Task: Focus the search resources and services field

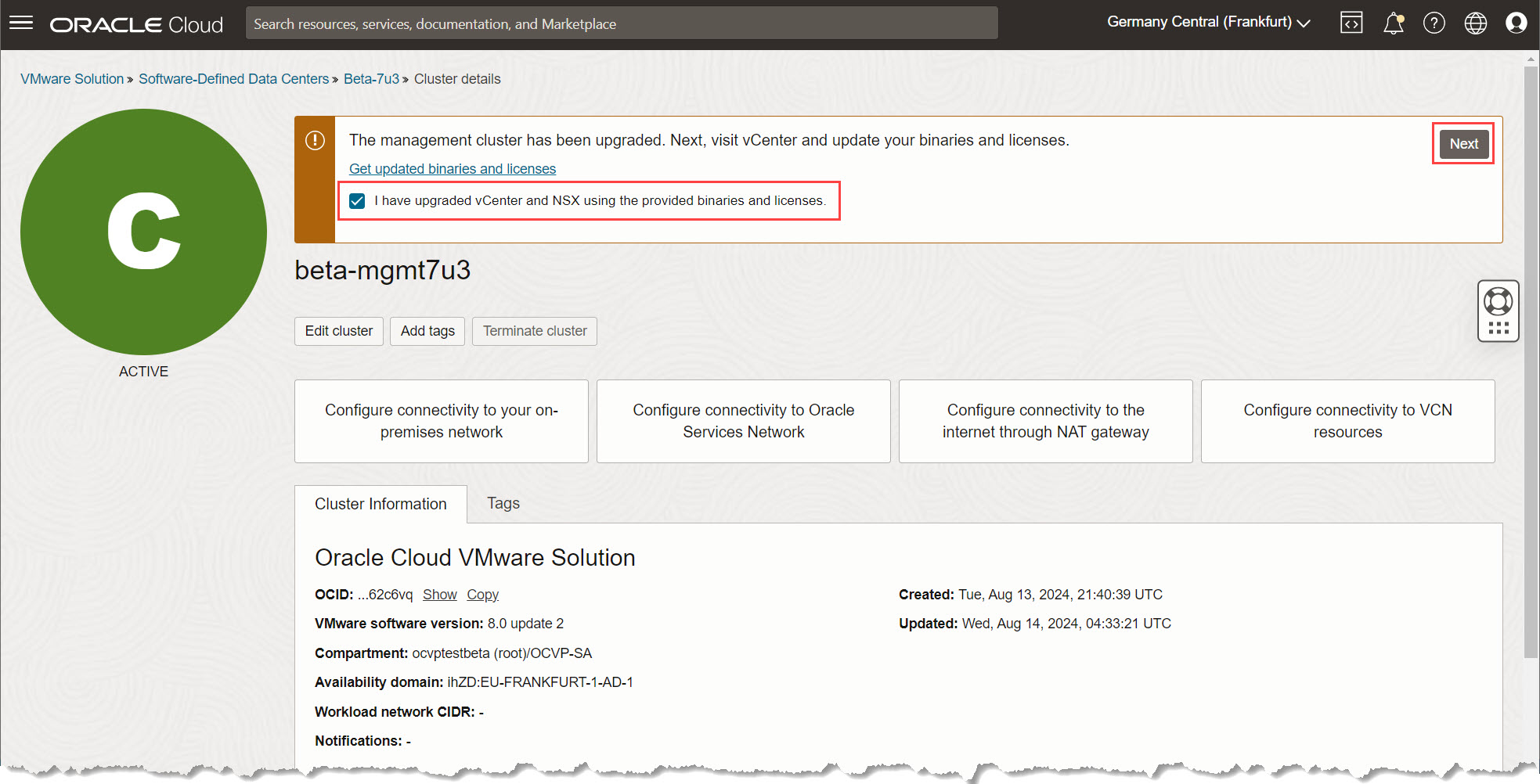Action: pyautogui.click(x=622, y=23)
